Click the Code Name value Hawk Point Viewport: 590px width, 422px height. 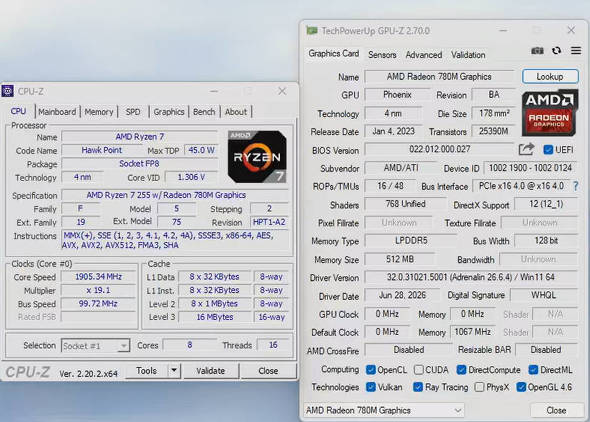102,150
